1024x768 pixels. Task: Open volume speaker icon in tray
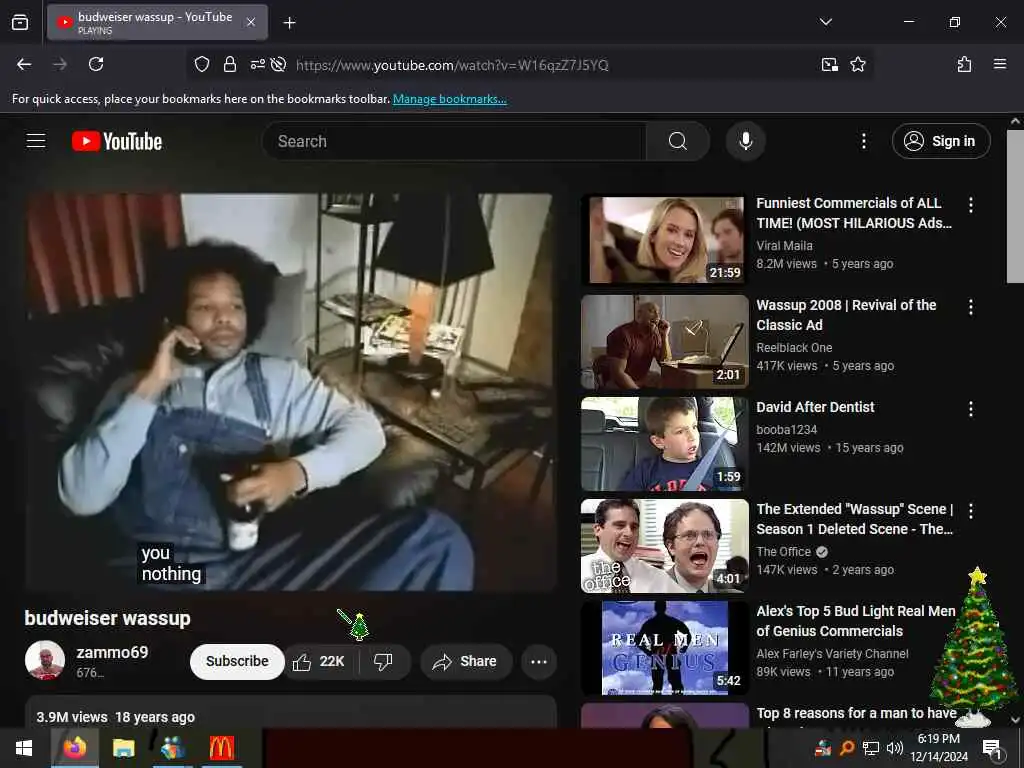(894, 748)
